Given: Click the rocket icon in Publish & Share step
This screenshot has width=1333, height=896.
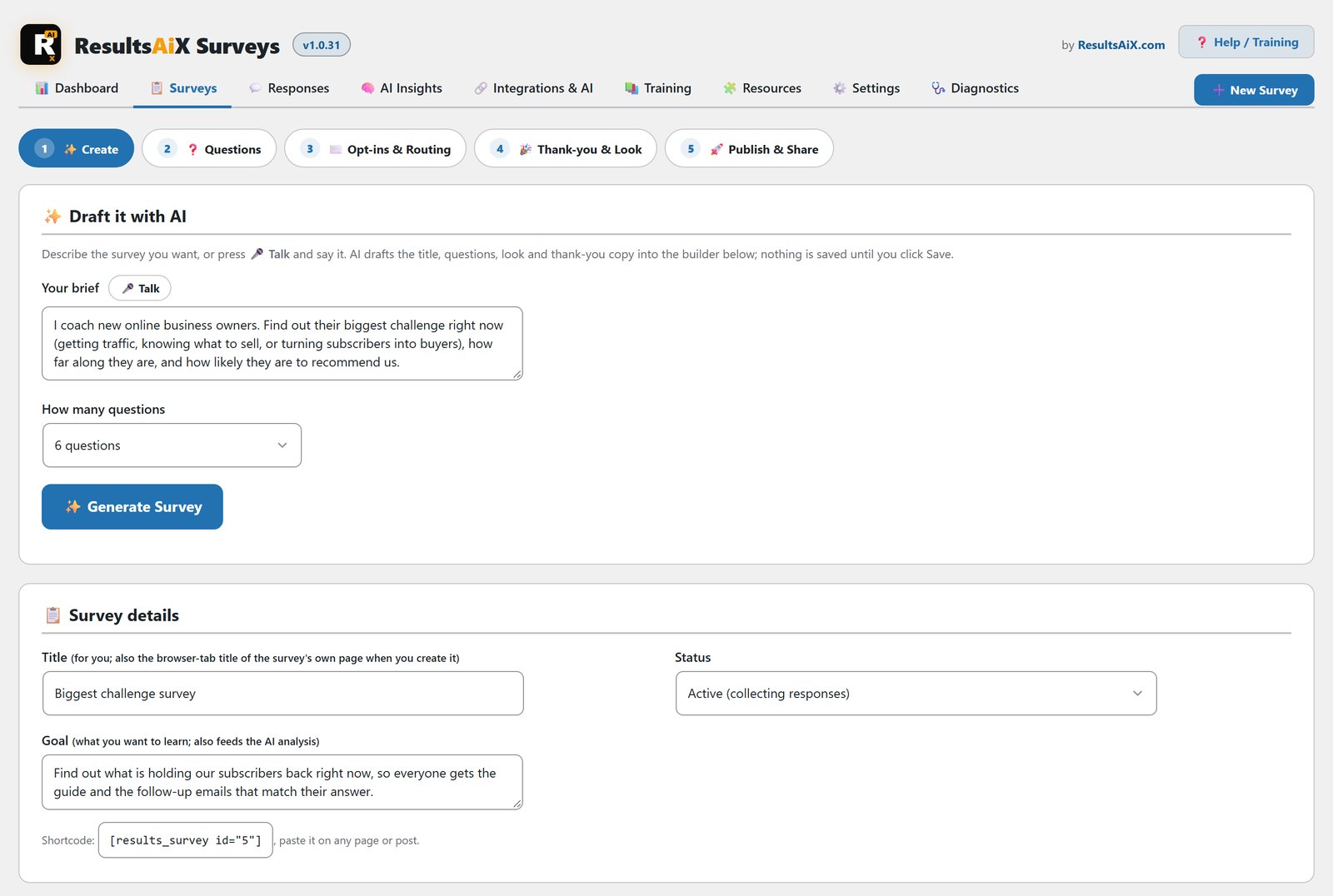Looking at the screenshot, I should point(716,149).
